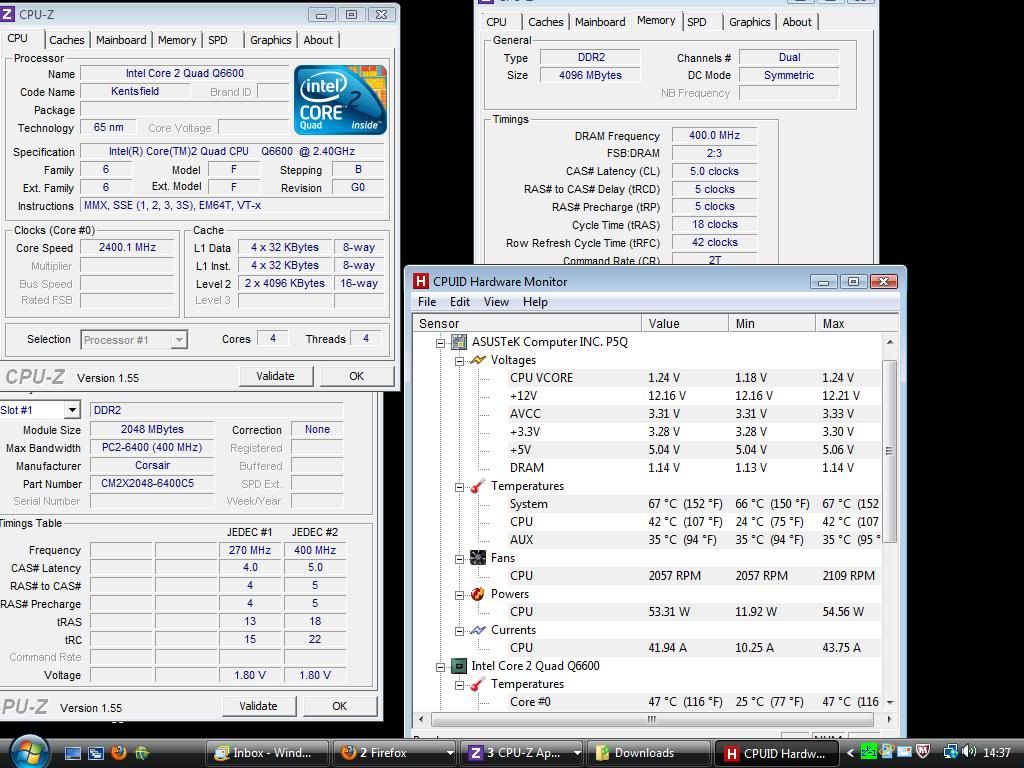Open the Help menu in Hardware Monitor
Image resolution: width=1024 pixels, height=768 pixels.
pos(536,302)
